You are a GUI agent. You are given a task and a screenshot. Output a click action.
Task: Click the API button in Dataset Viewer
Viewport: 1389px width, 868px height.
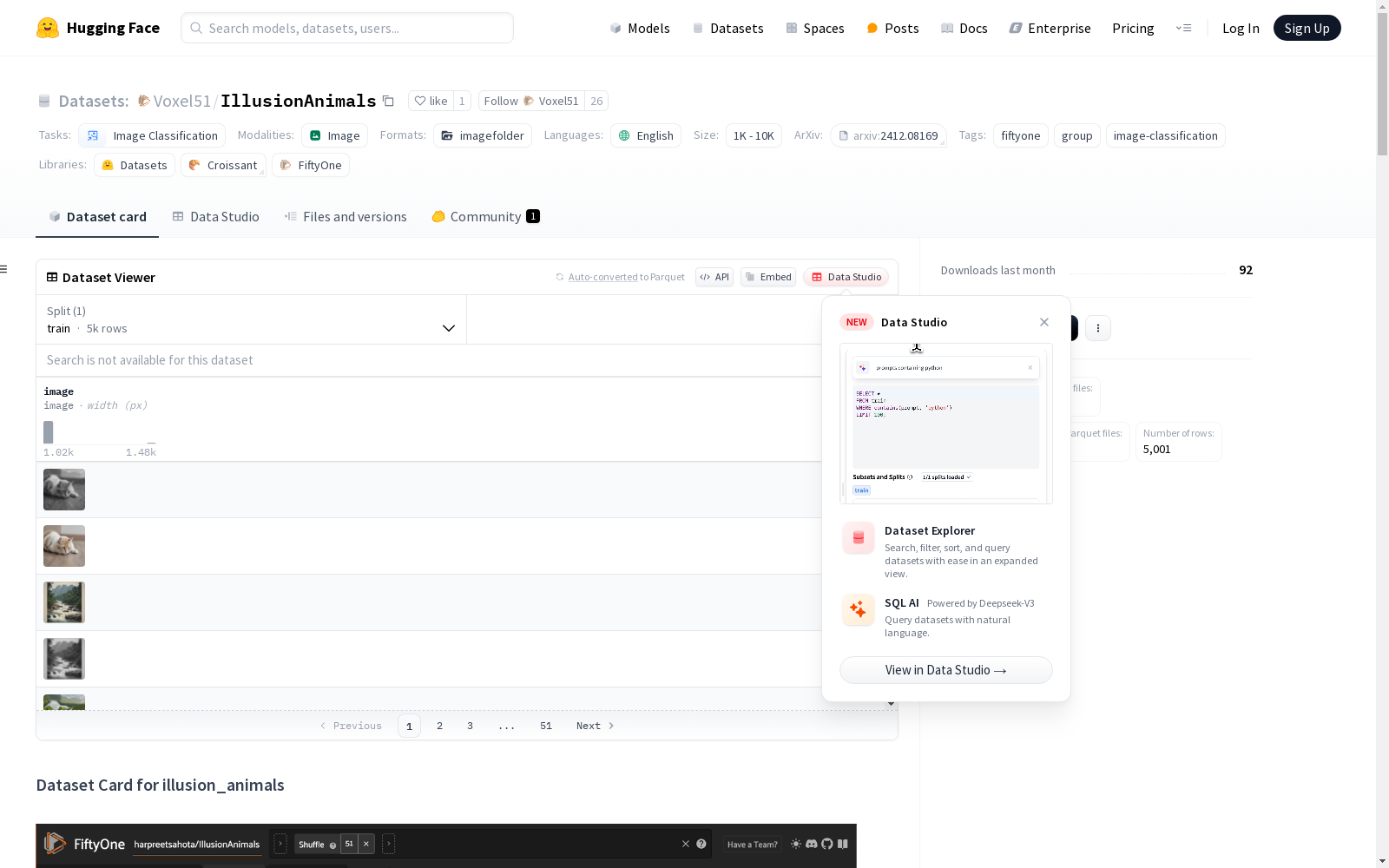tap(714, 277)
